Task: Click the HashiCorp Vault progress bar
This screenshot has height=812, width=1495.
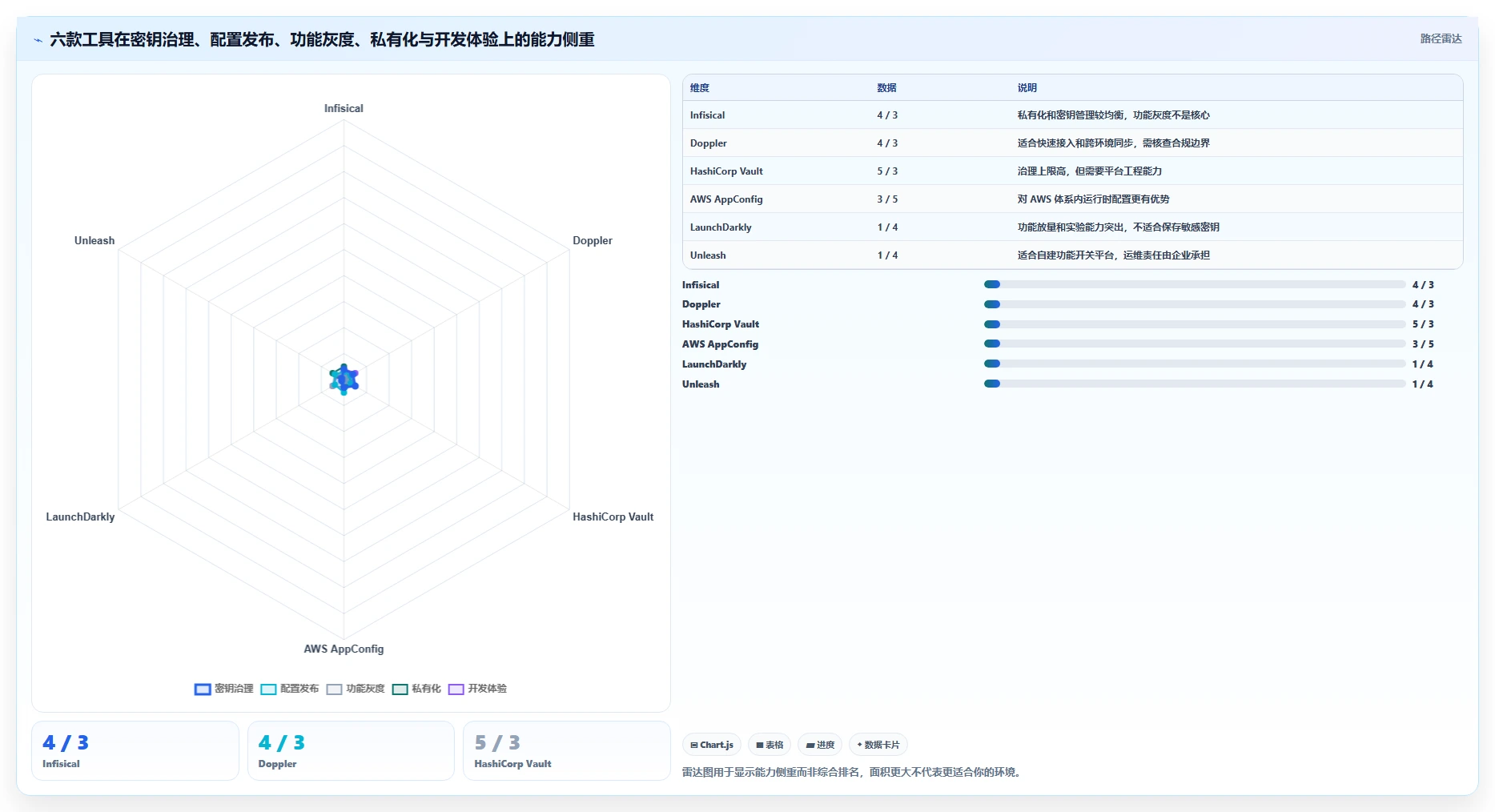Action: tap(1195, 324)
